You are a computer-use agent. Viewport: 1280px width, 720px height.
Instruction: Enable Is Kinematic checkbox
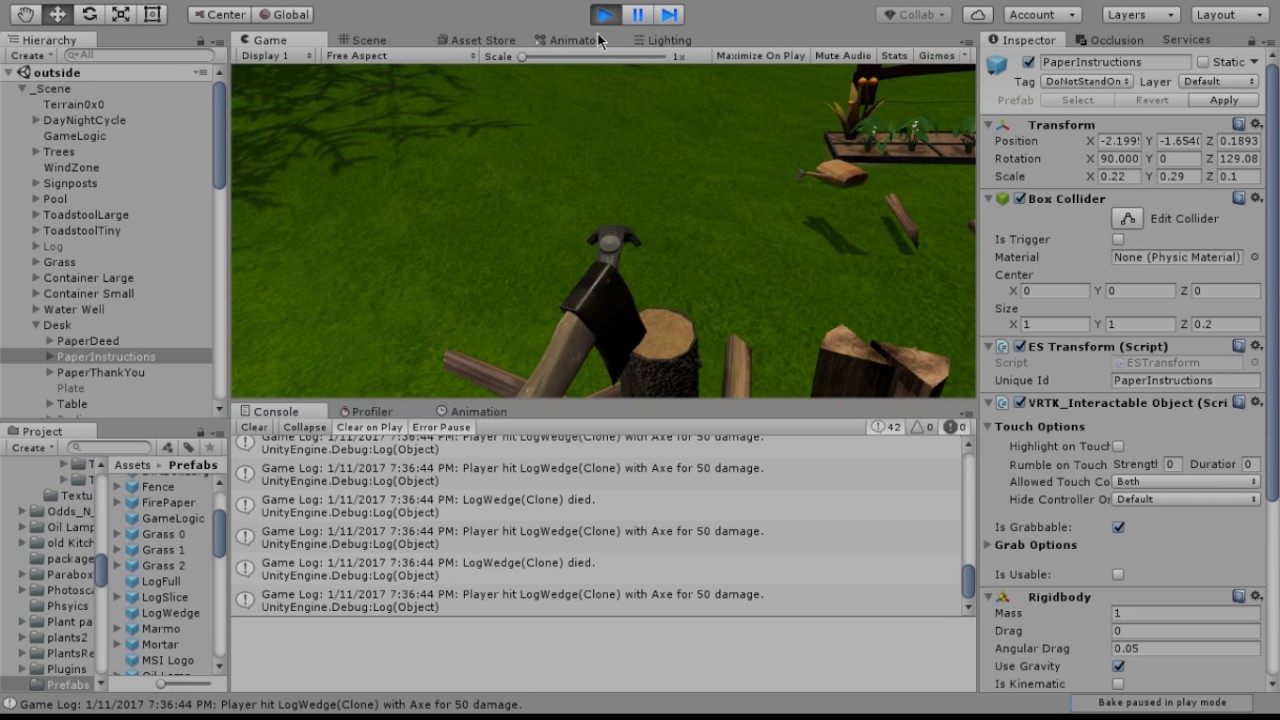click(1118, 684)
